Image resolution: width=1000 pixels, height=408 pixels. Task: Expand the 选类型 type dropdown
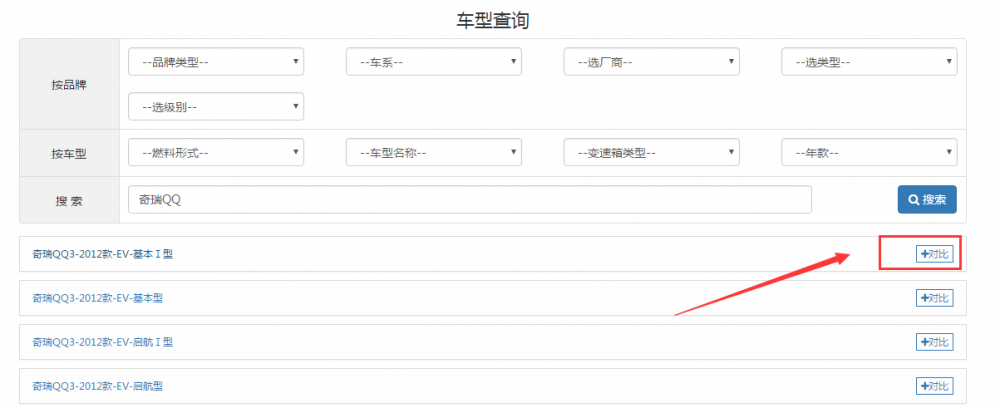(868, 62)
